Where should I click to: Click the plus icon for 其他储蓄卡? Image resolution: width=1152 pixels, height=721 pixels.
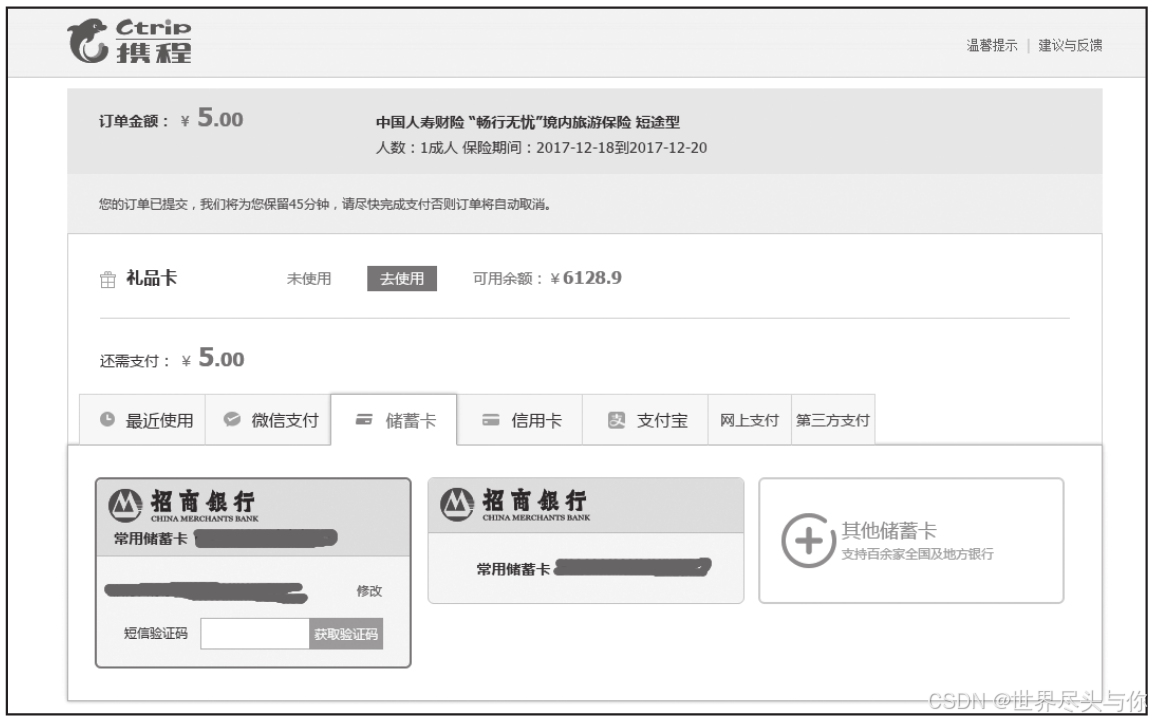[809, 540]
